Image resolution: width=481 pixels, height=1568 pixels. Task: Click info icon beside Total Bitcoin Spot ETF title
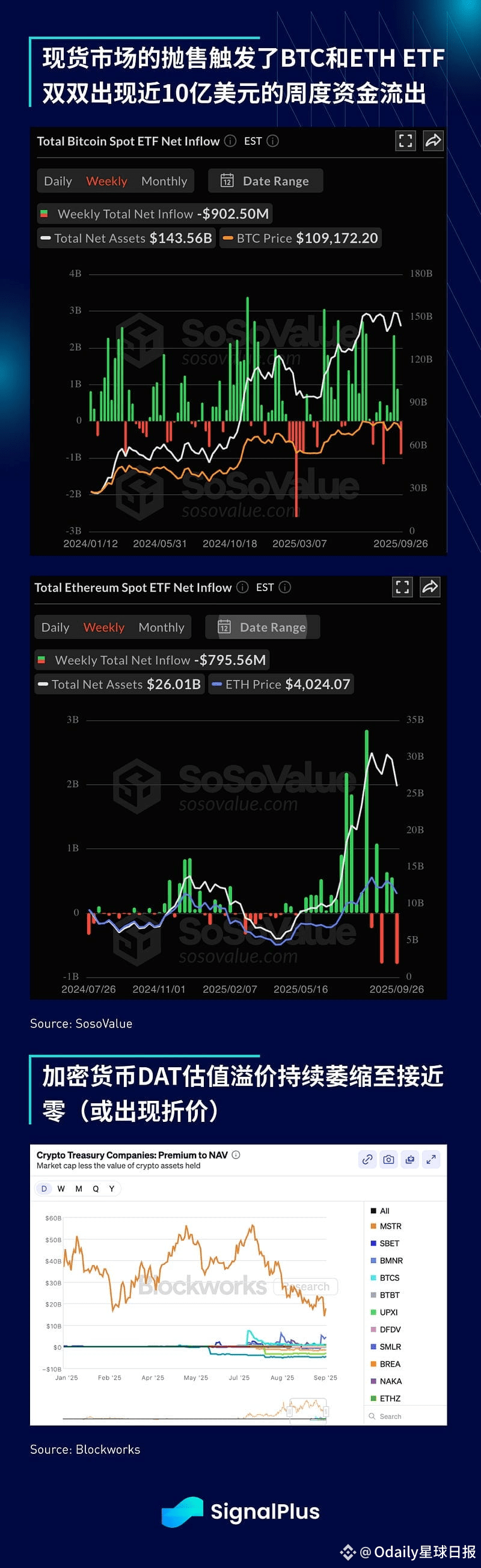pos(230,141)
